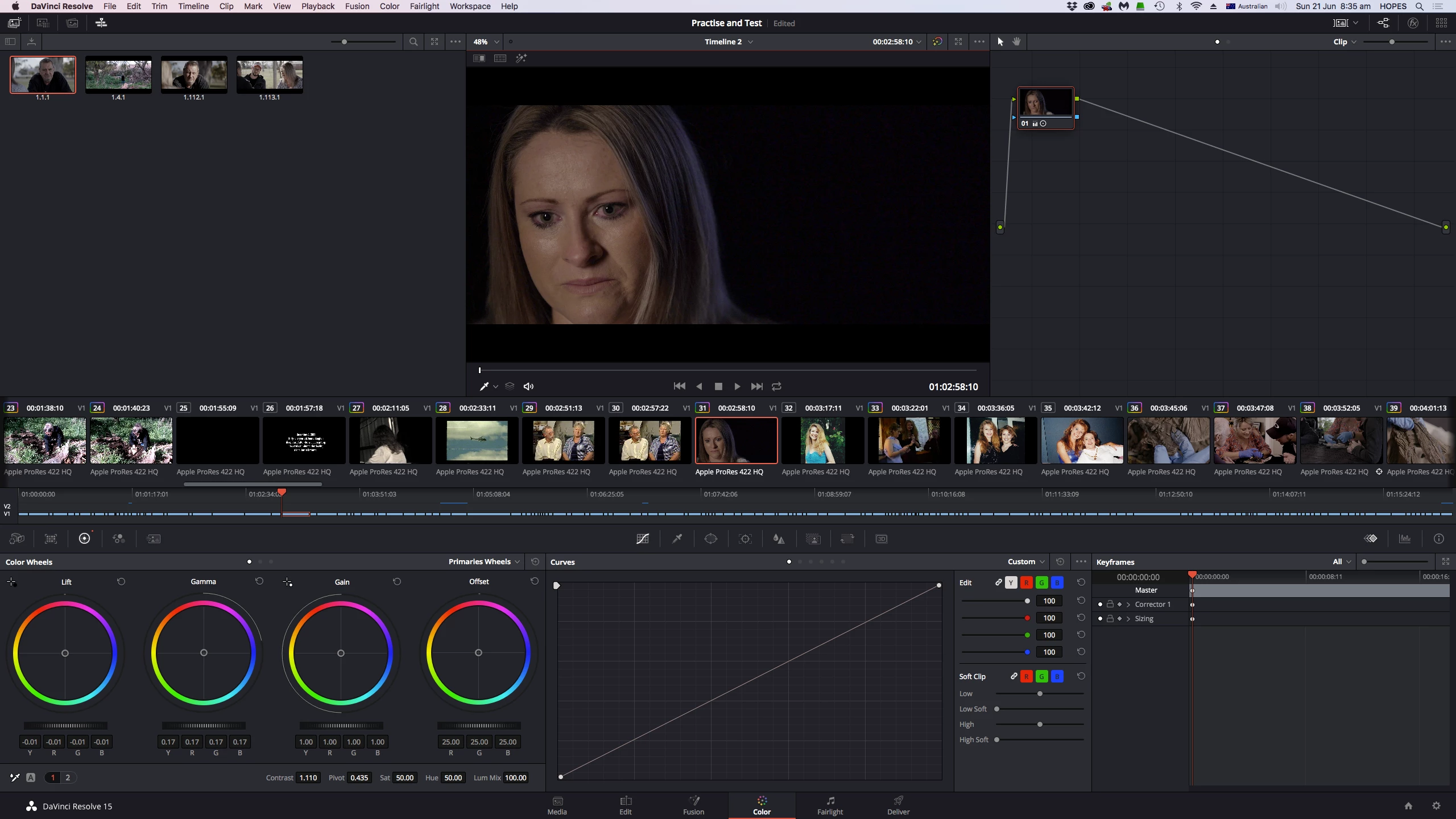1456x819 pixels.
Task: Open the Timeline 2 selector dropdown
Action: [x=729, y=42]
